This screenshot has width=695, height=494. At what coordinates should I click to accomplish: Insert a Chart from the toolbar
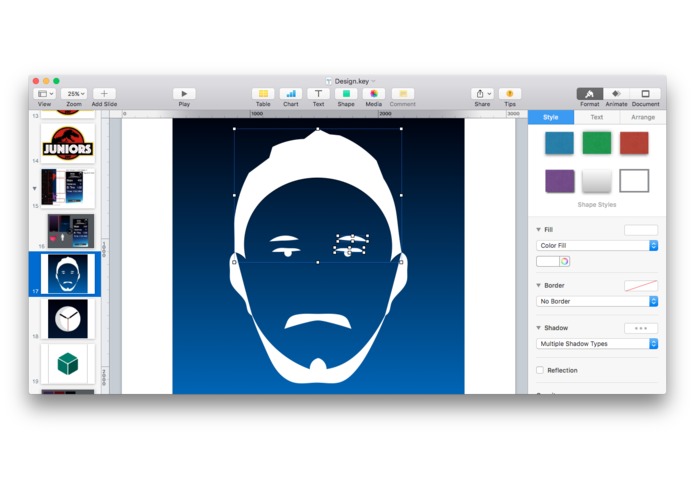(291, 93)
